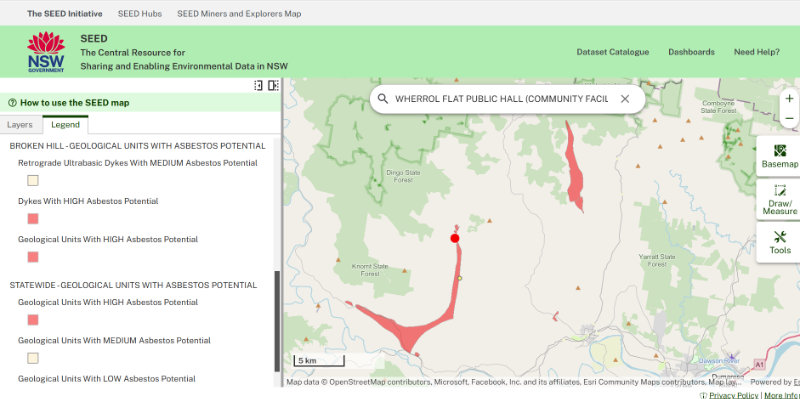Open How to use the SEED map
The width and height of the screenshot is (800, 399).
point(74,103)
